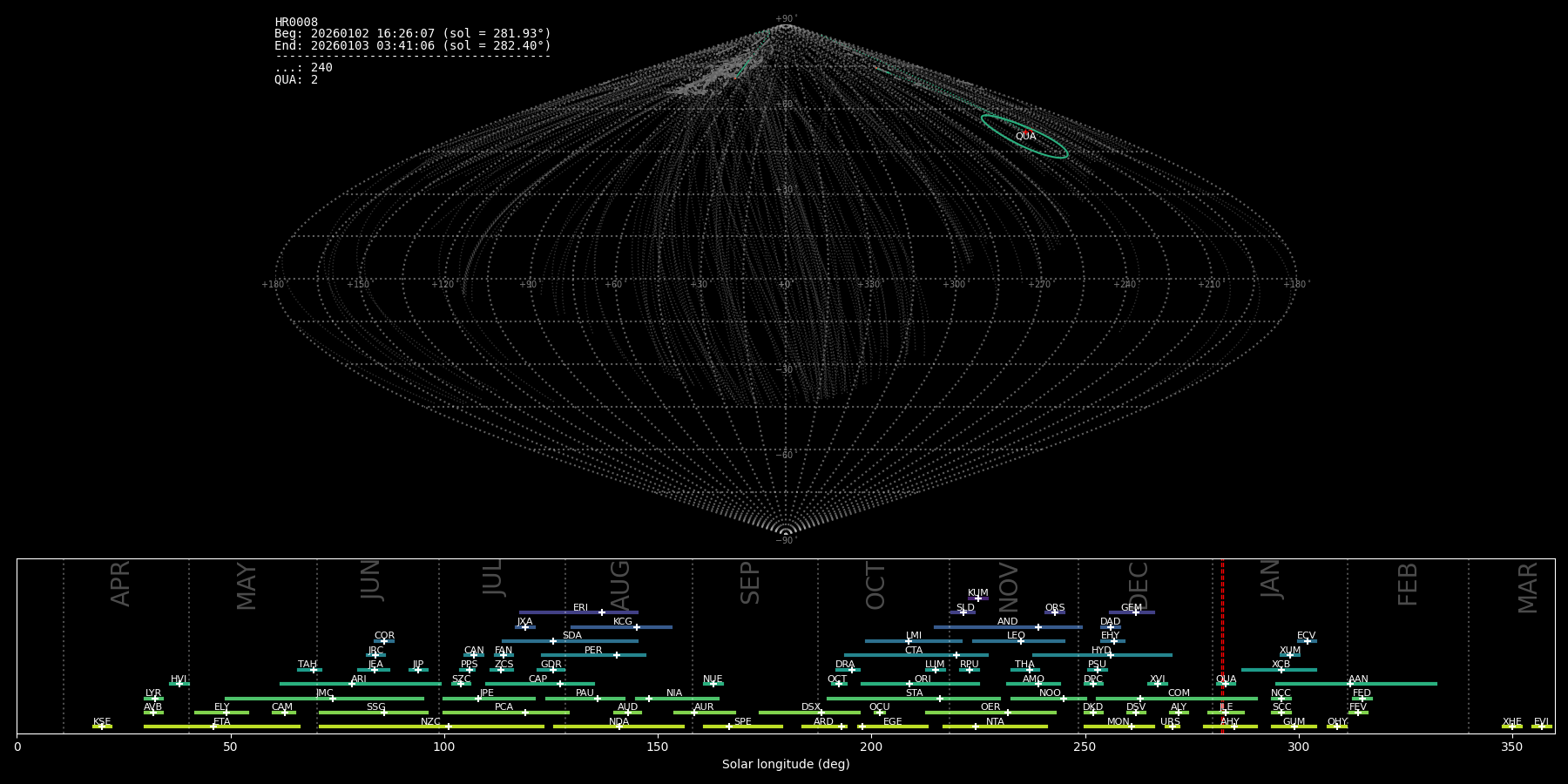Click the SLD shower label
This screenshot has width=1568, height=784.
[x=965, y=608]
